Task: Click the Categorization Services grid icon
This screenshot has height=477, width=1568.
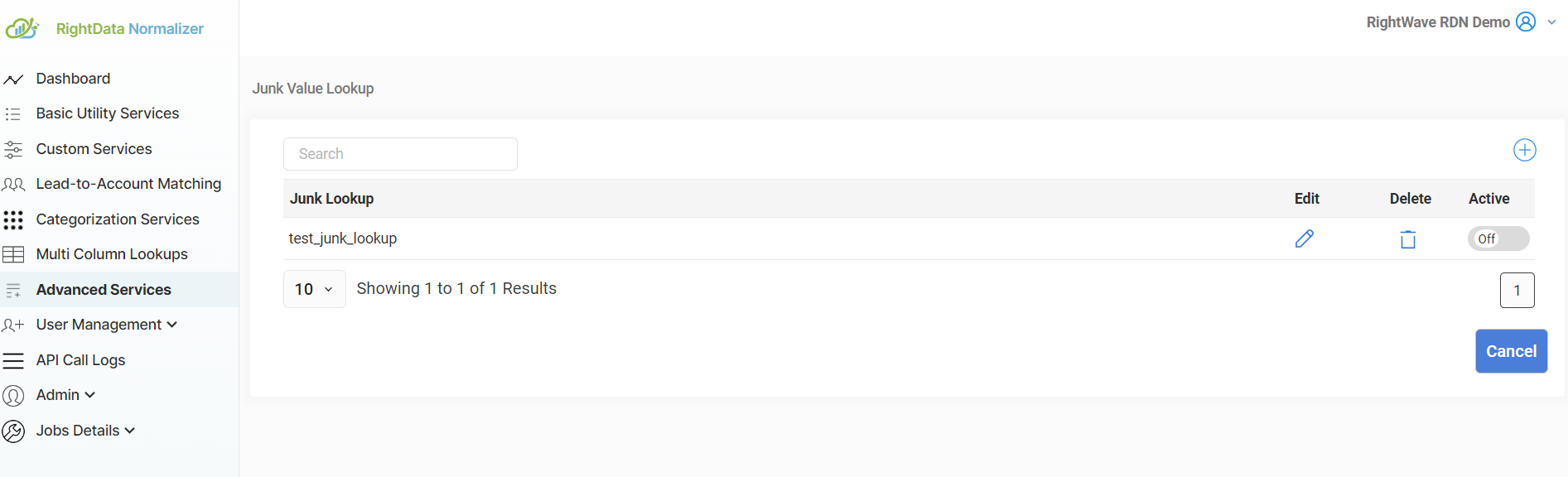Action: tap(13, 219)
